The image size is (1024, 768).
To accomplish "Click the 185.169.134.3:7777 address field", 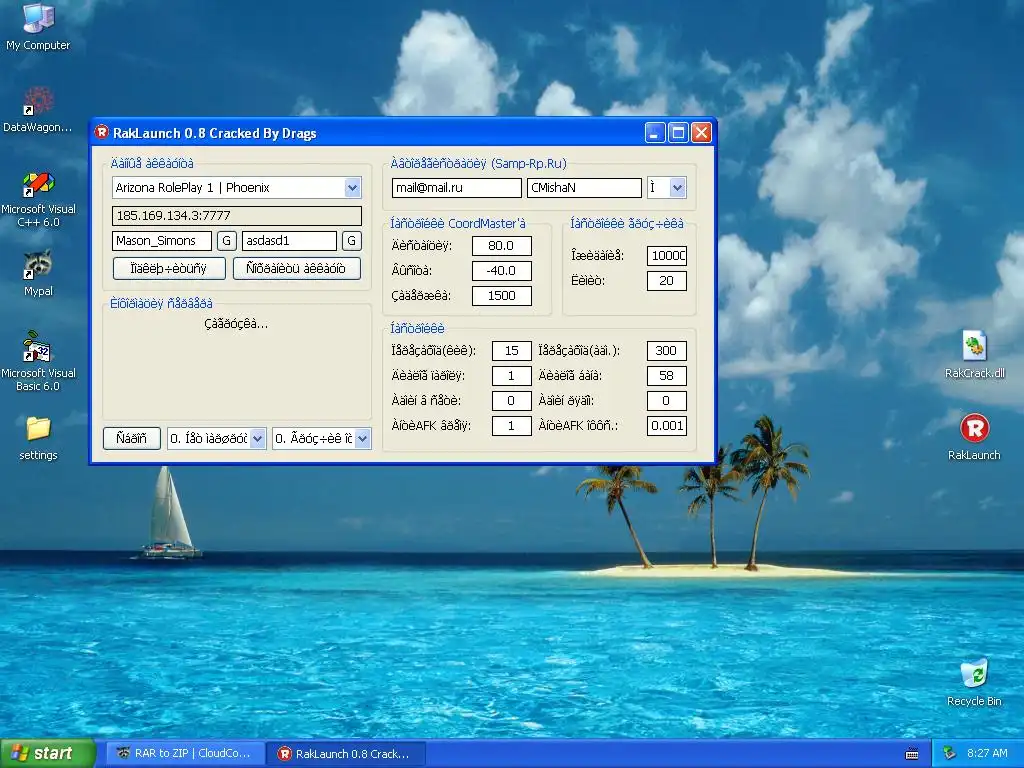I will tap(237, 216).
